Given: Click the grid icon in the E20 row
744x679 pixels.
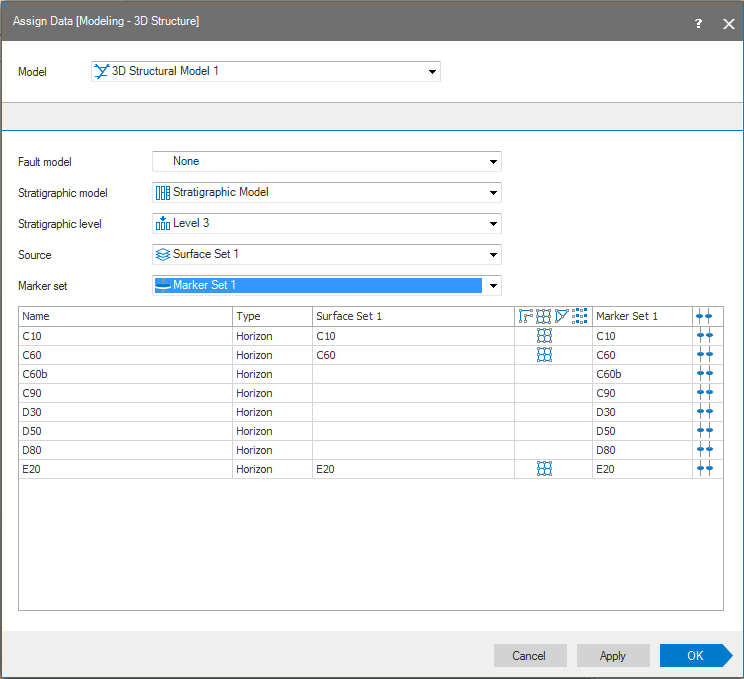Looking at the screenshot, I should tap(544, 469).
